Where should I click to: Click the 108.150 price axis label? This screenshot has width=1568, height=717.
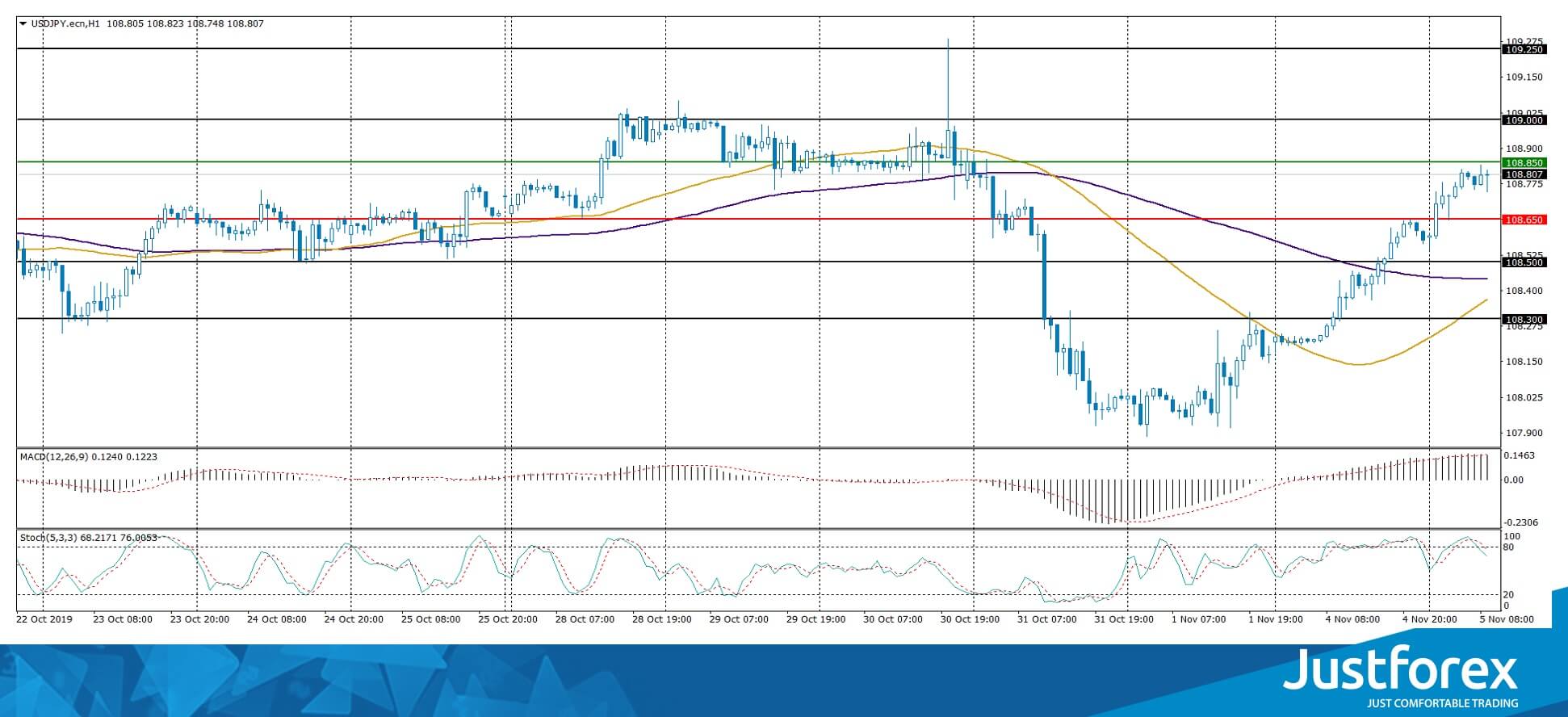pyautogui.click(x=1524, y=362)
